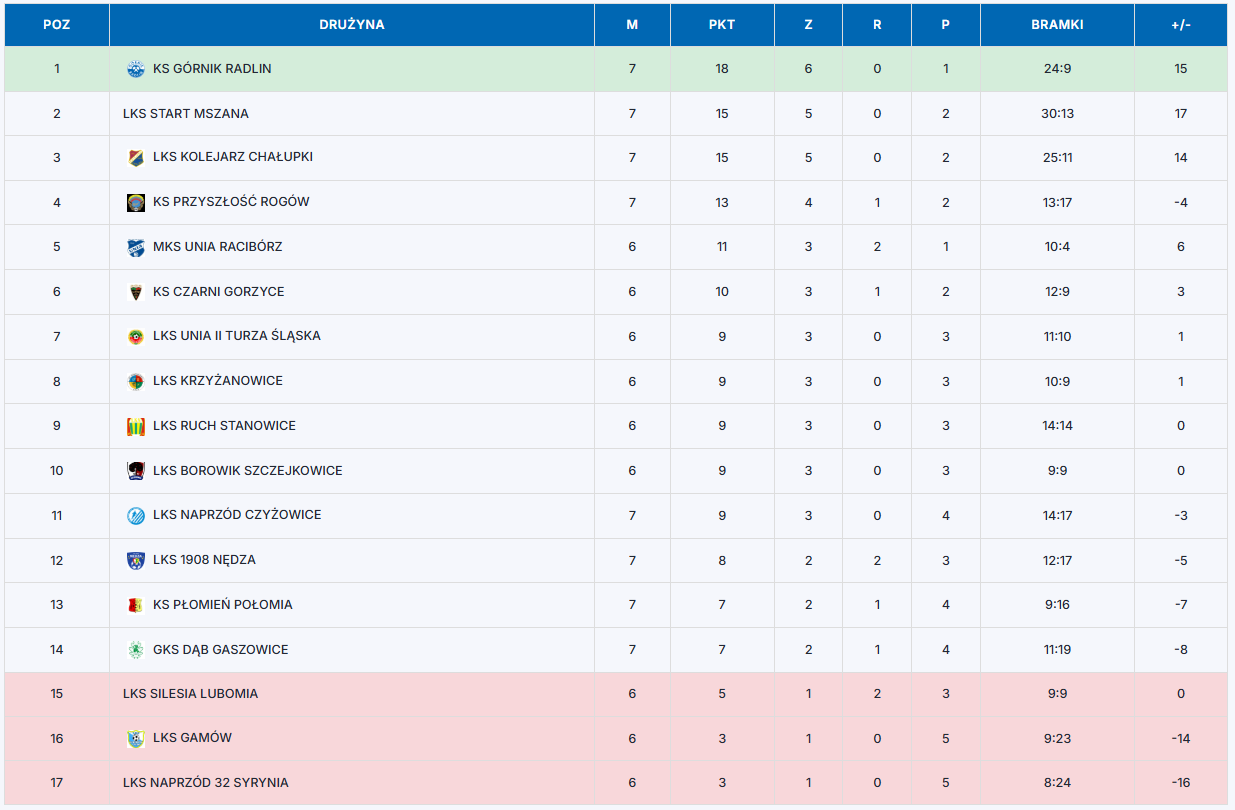Click the GKS Dąb Gaszowice logo
1235x810 pixels.
pos(136,650)
